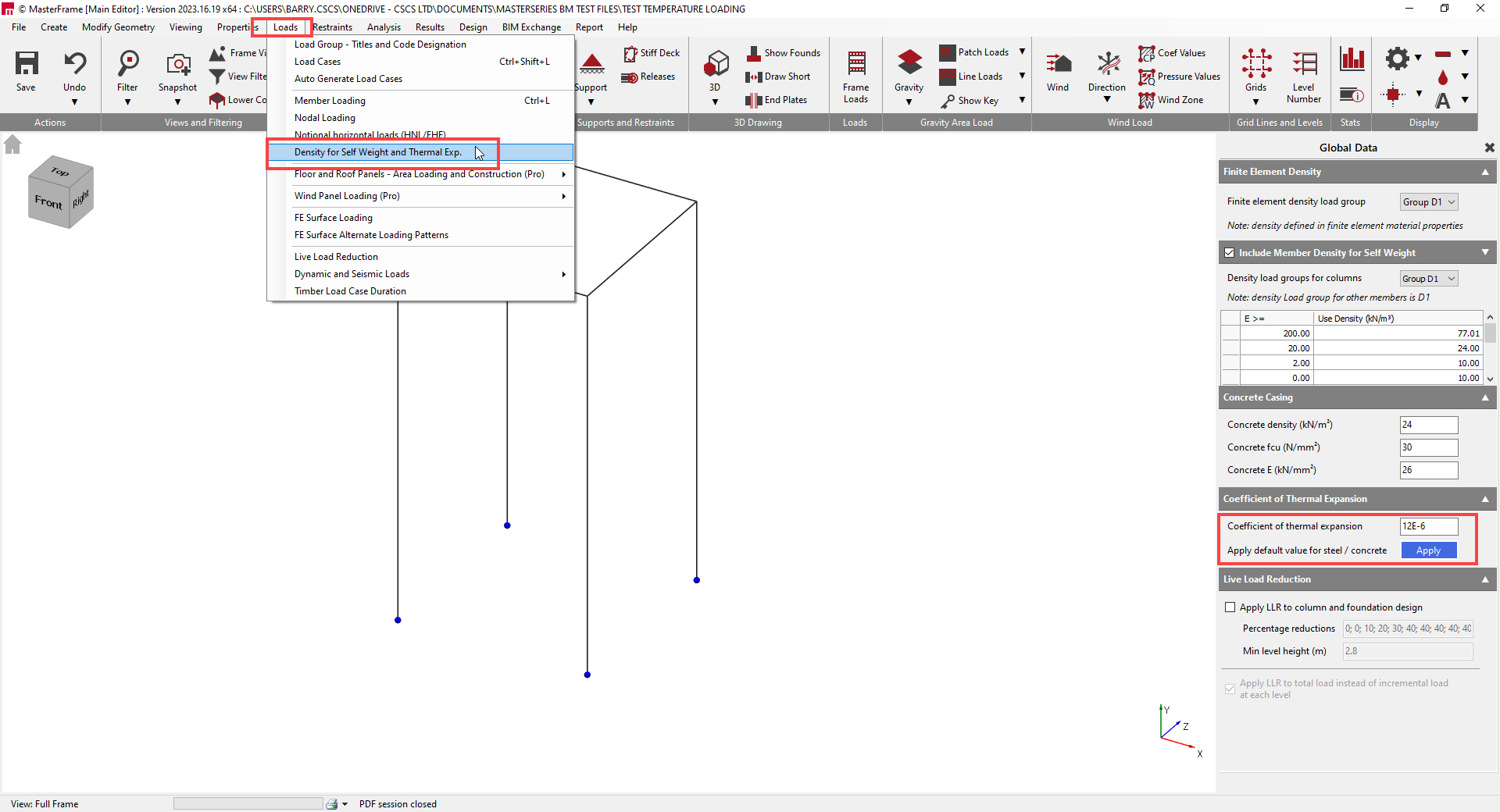Open the Stats bar chart icon

pos(1352,59)
